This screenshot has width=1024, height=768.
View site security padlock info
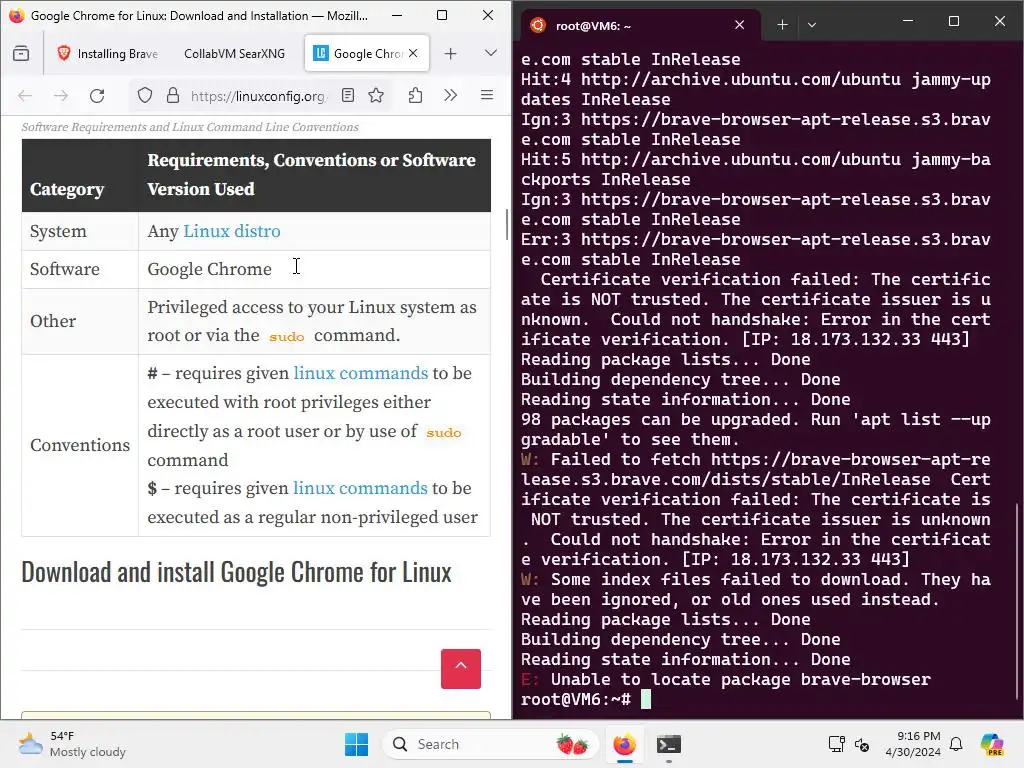click(173, 96)
